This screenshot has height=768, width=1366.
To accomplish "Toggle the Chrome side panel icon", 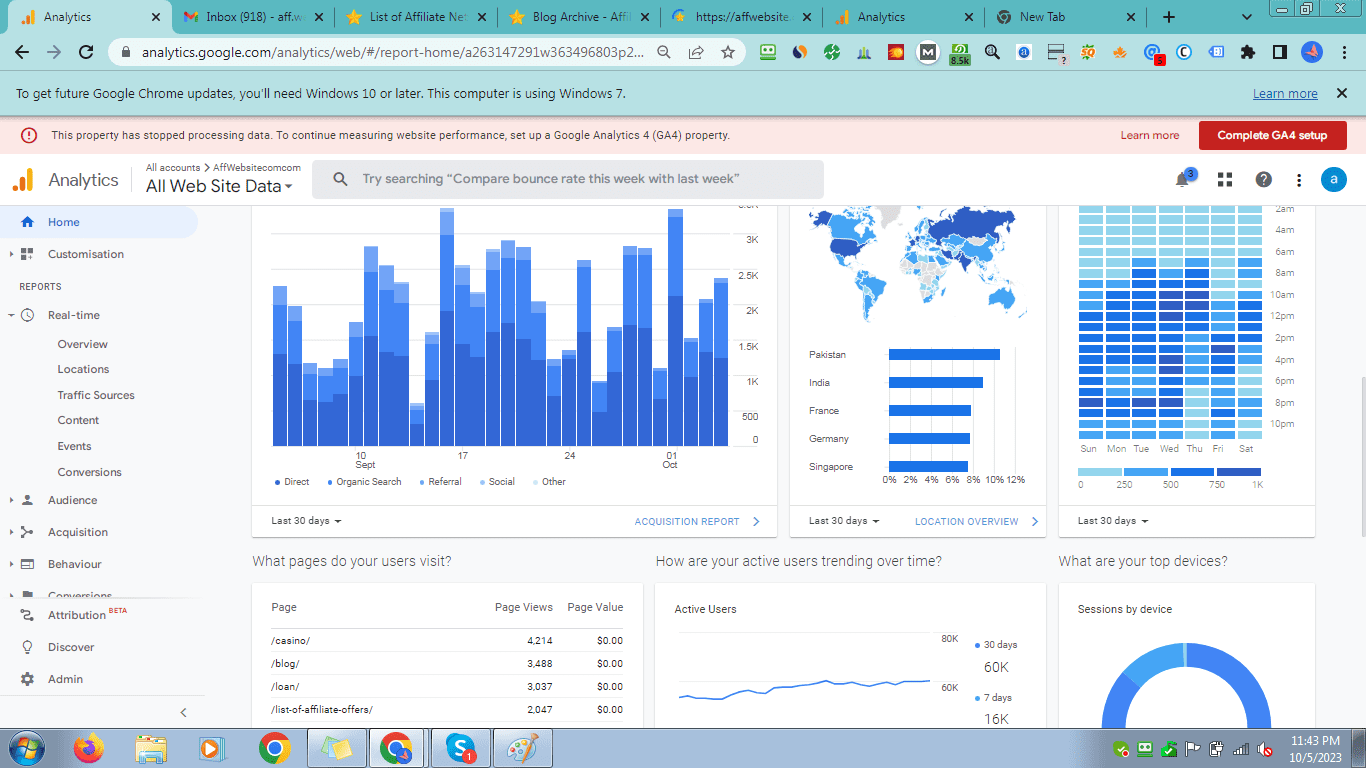I will point(1280,52).
